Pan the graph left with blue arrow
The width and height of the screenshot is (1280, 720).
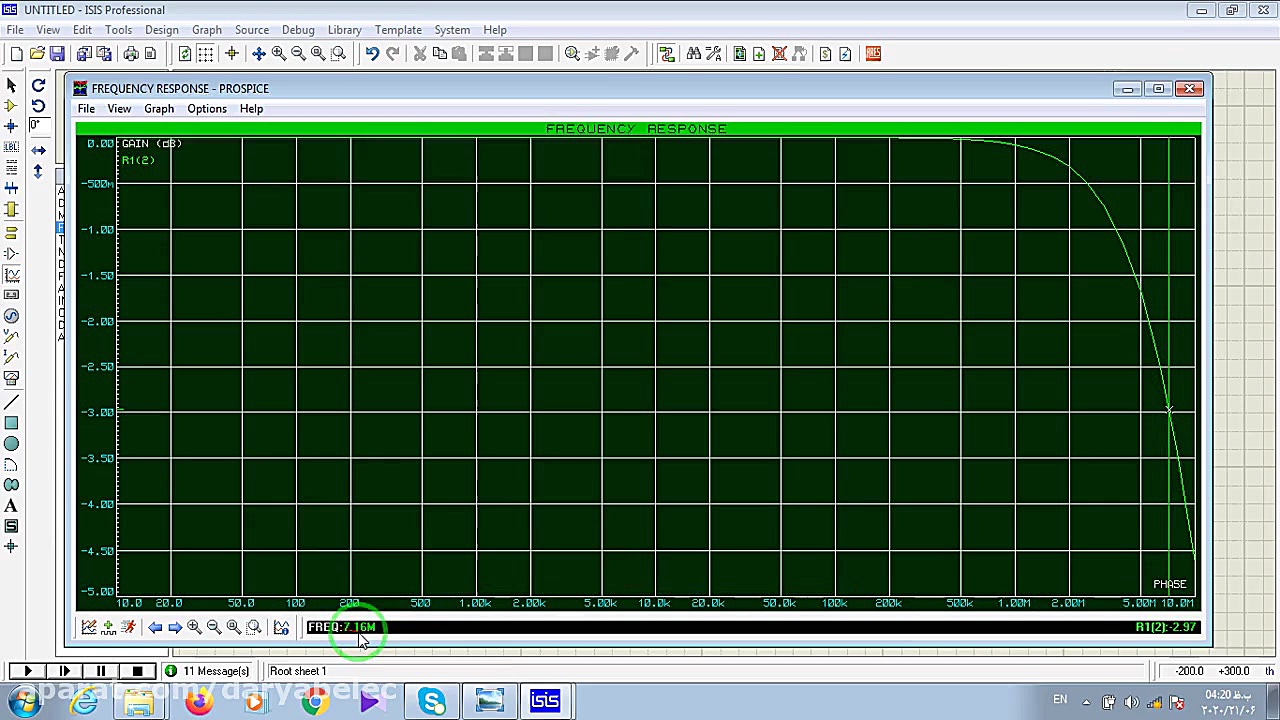pyautogui.click(x=155, y=627)
